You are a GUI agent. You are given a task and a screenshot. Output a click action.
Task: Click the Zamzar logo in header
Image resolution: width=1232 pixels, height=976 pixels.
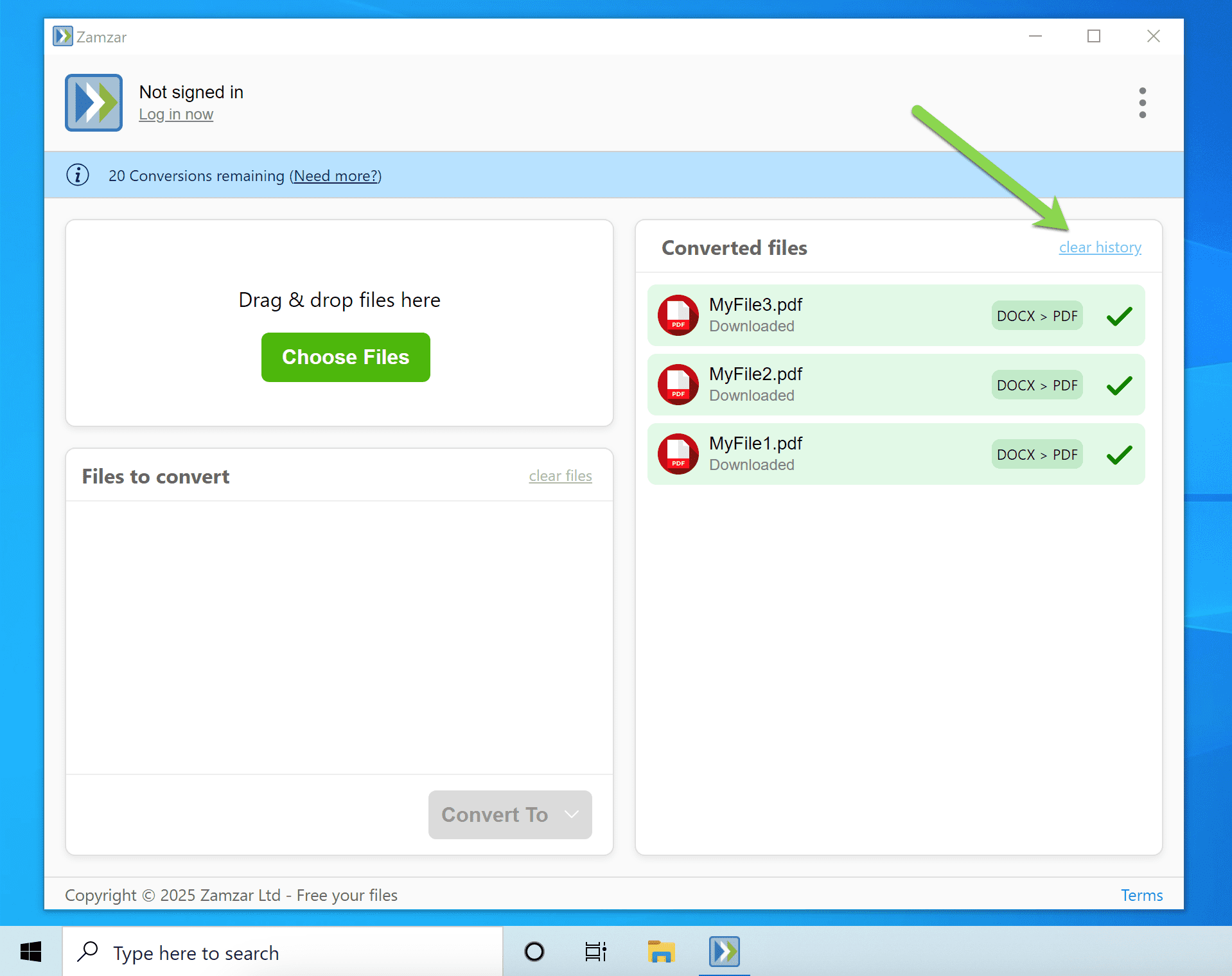point(94,103)
